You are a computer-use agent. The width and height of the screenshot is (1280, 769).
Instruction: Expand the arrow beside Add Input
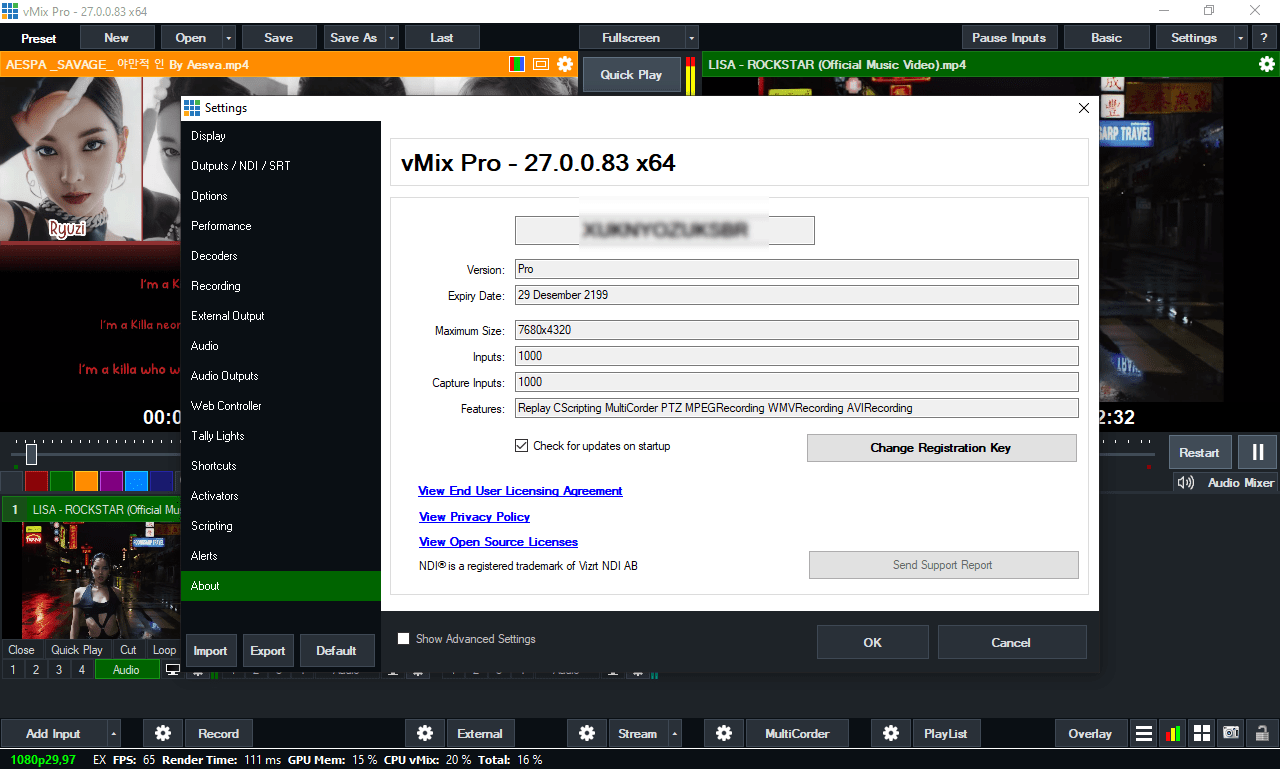point(113,733)
